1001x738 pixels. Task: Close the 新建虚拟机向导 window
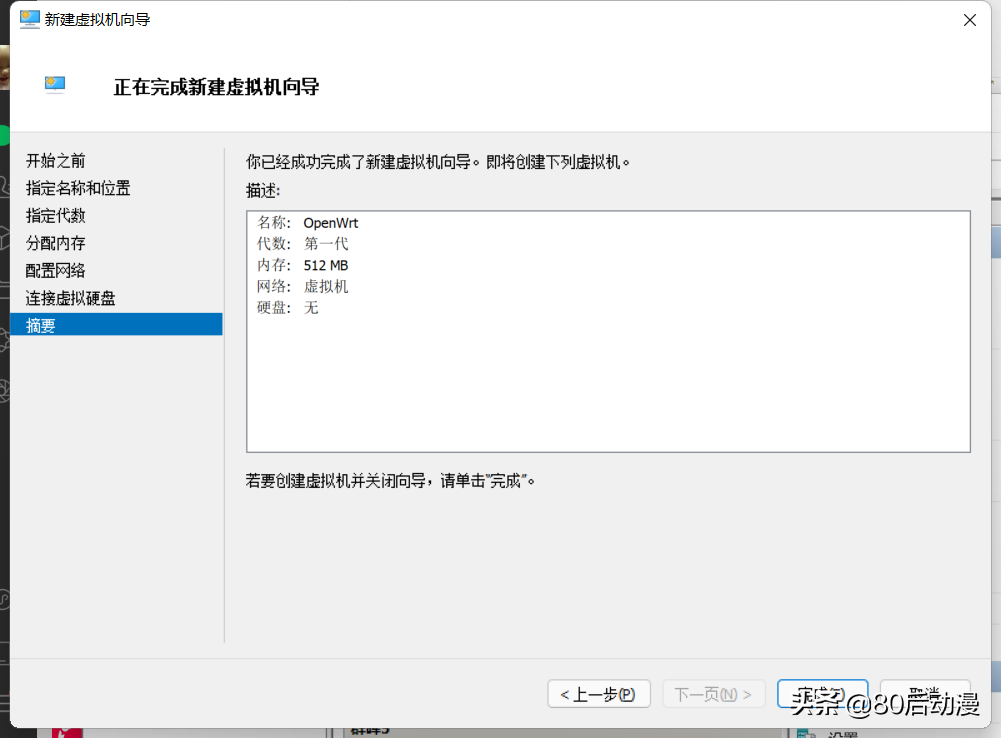coord(970,20)
